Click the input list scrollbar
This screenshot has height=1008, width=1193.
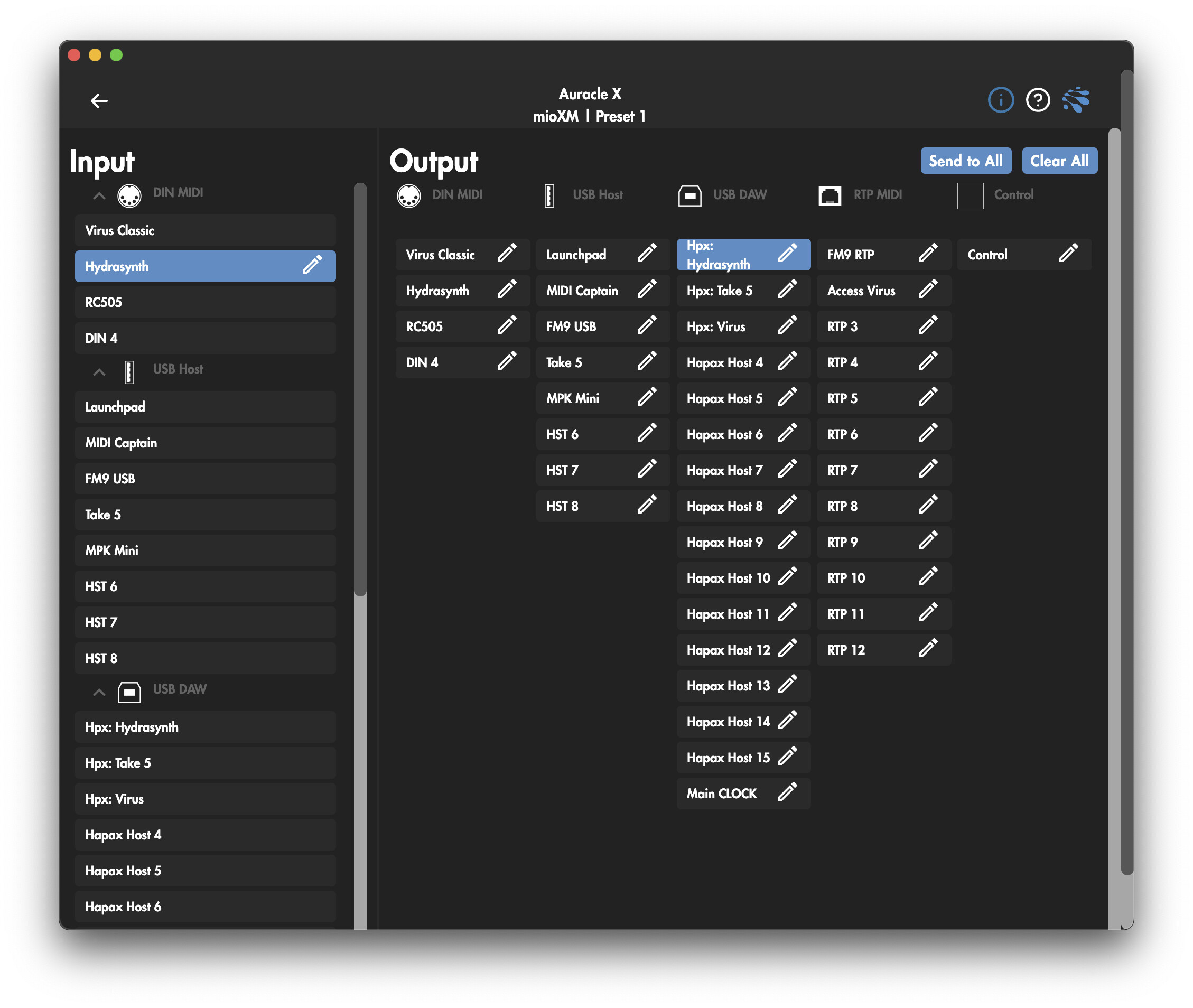click(359, 389)
